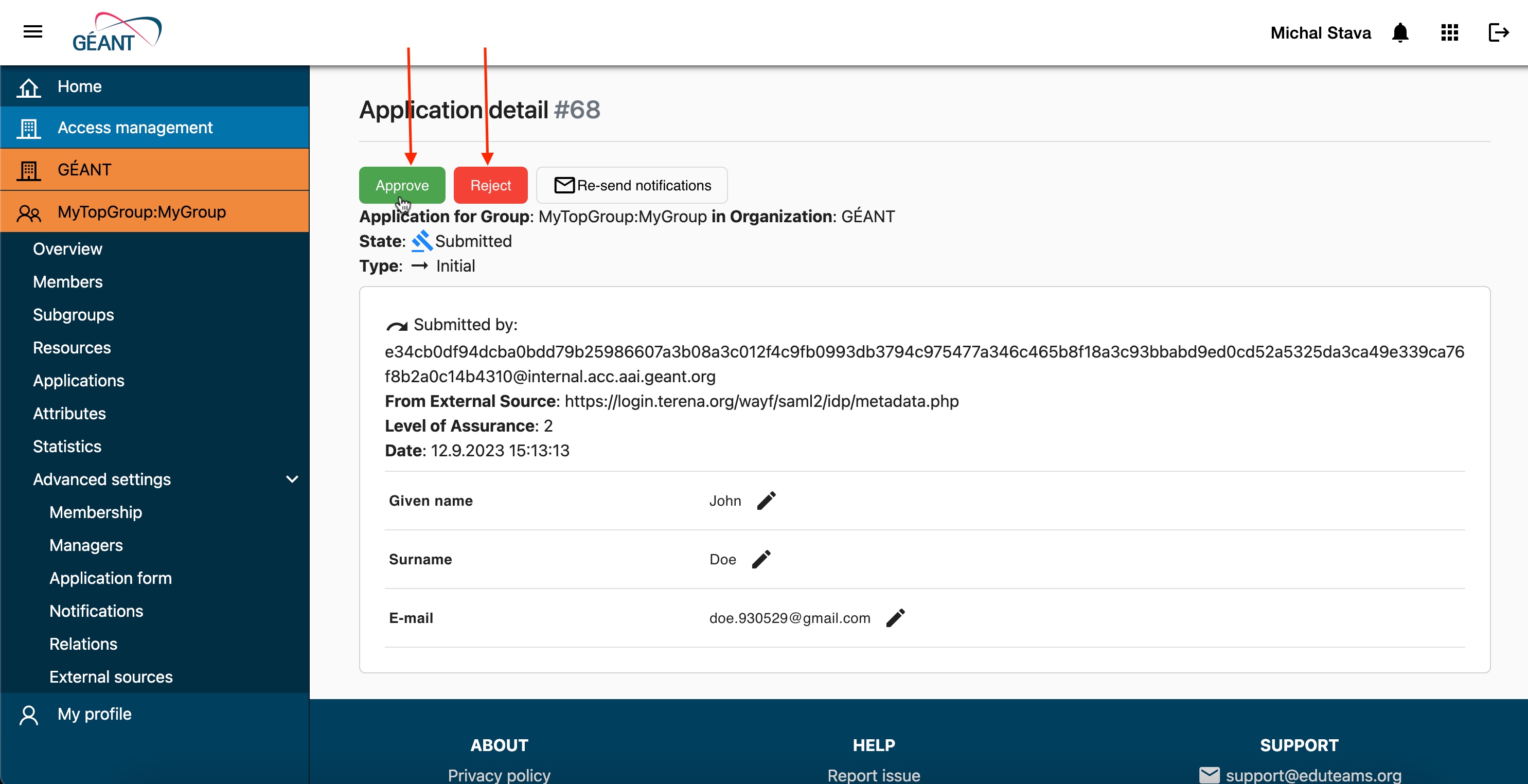Open notifications bell icon
The height and width of the screenshot is (784, 1528).
pos(1400,32)
